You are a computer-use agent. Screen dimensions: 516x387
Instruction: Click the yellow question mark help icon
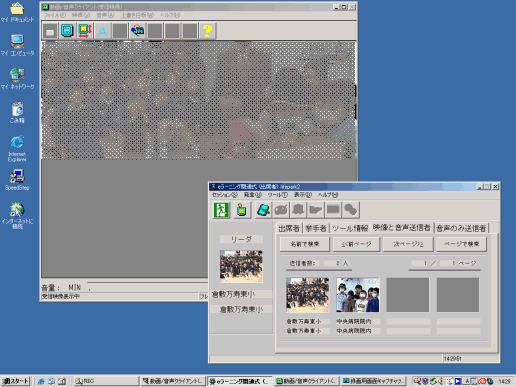[x=207, y=31]
